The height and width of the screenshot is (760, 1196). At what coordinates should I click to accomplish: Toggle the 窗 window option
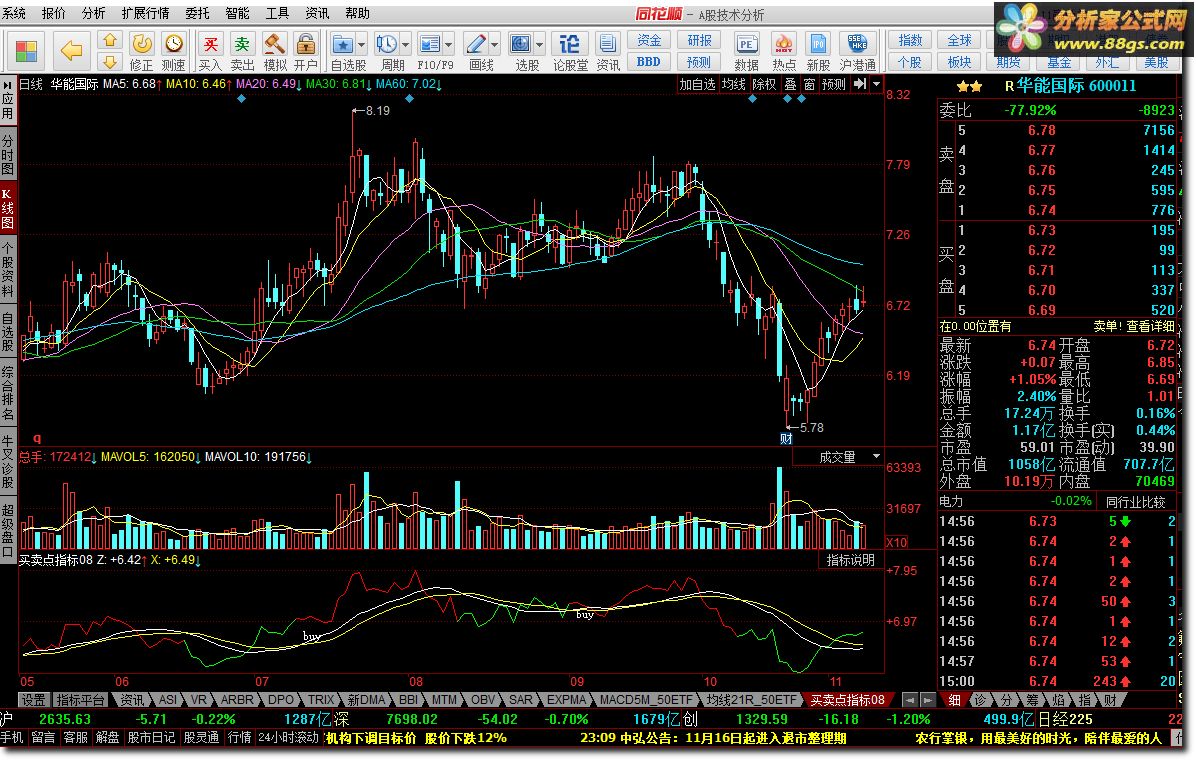(x=809, y=84)
